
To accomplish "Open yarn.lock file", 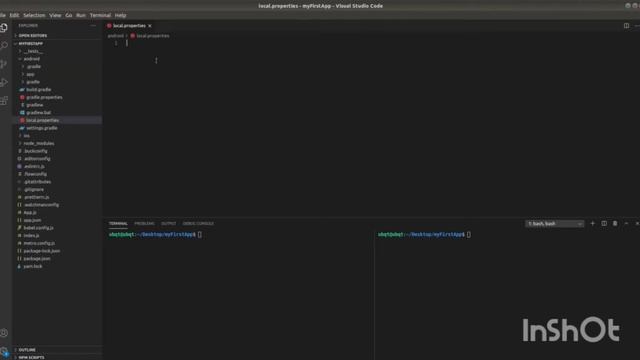I will point(33,266).
